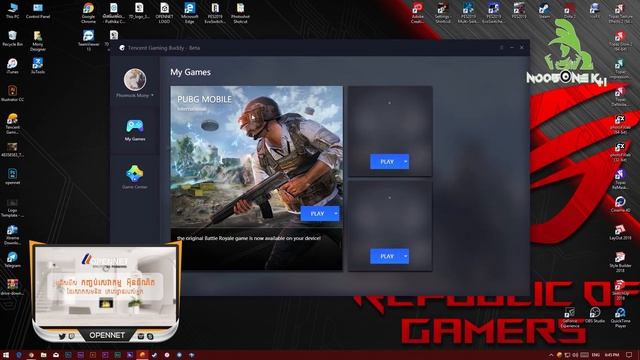This screenshot has width=640, height=360.
Task: Show hidden system tray icons chevron
Action: point(551,355)
